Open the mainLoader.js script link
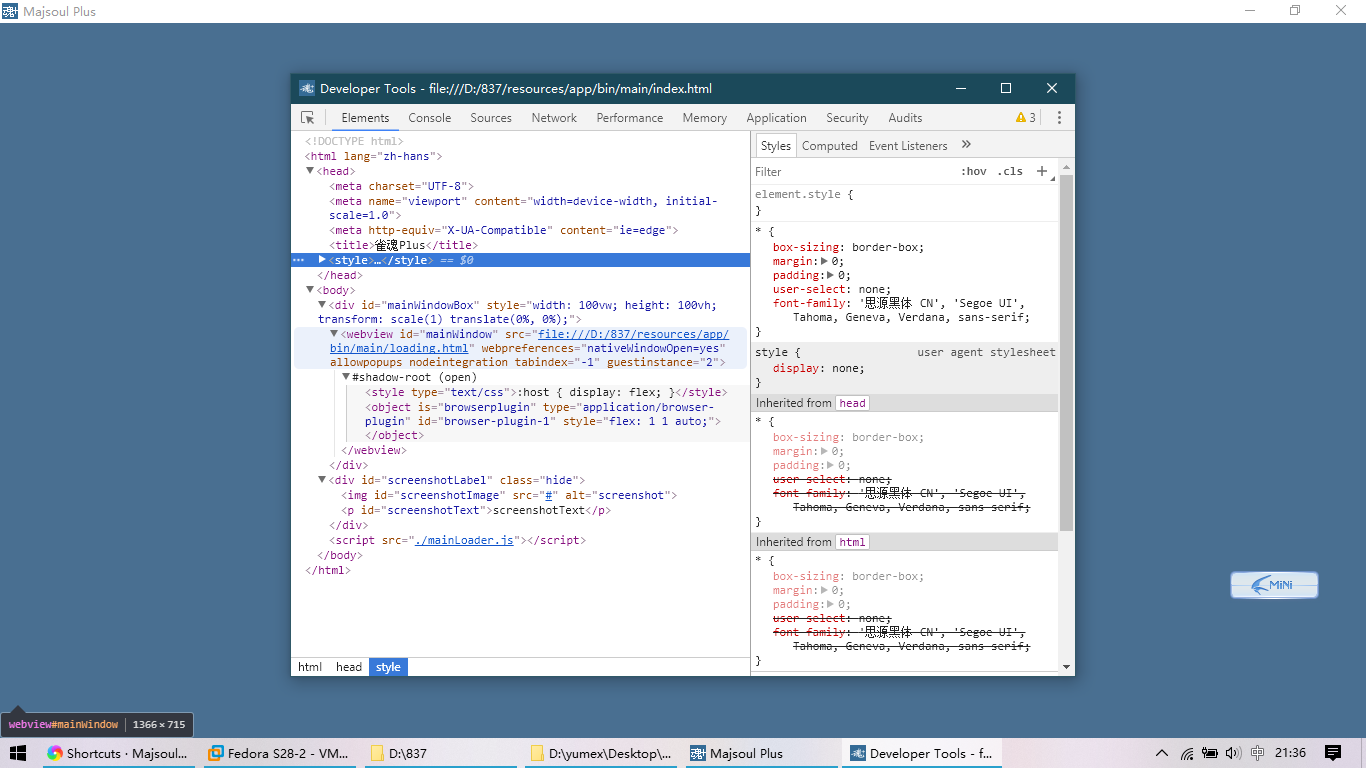The image size is (1366, 768). tap(464, 540)
